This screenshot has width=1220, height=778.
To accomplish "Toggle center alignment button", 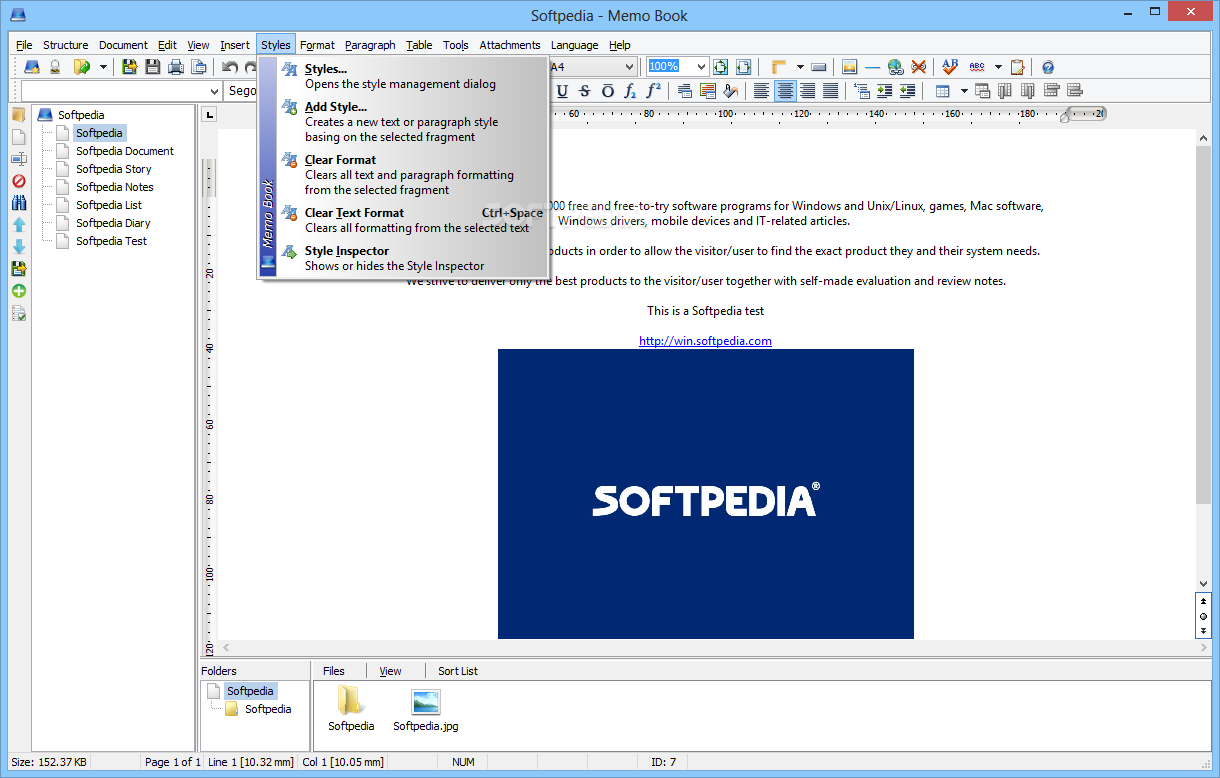I will 785,91.
